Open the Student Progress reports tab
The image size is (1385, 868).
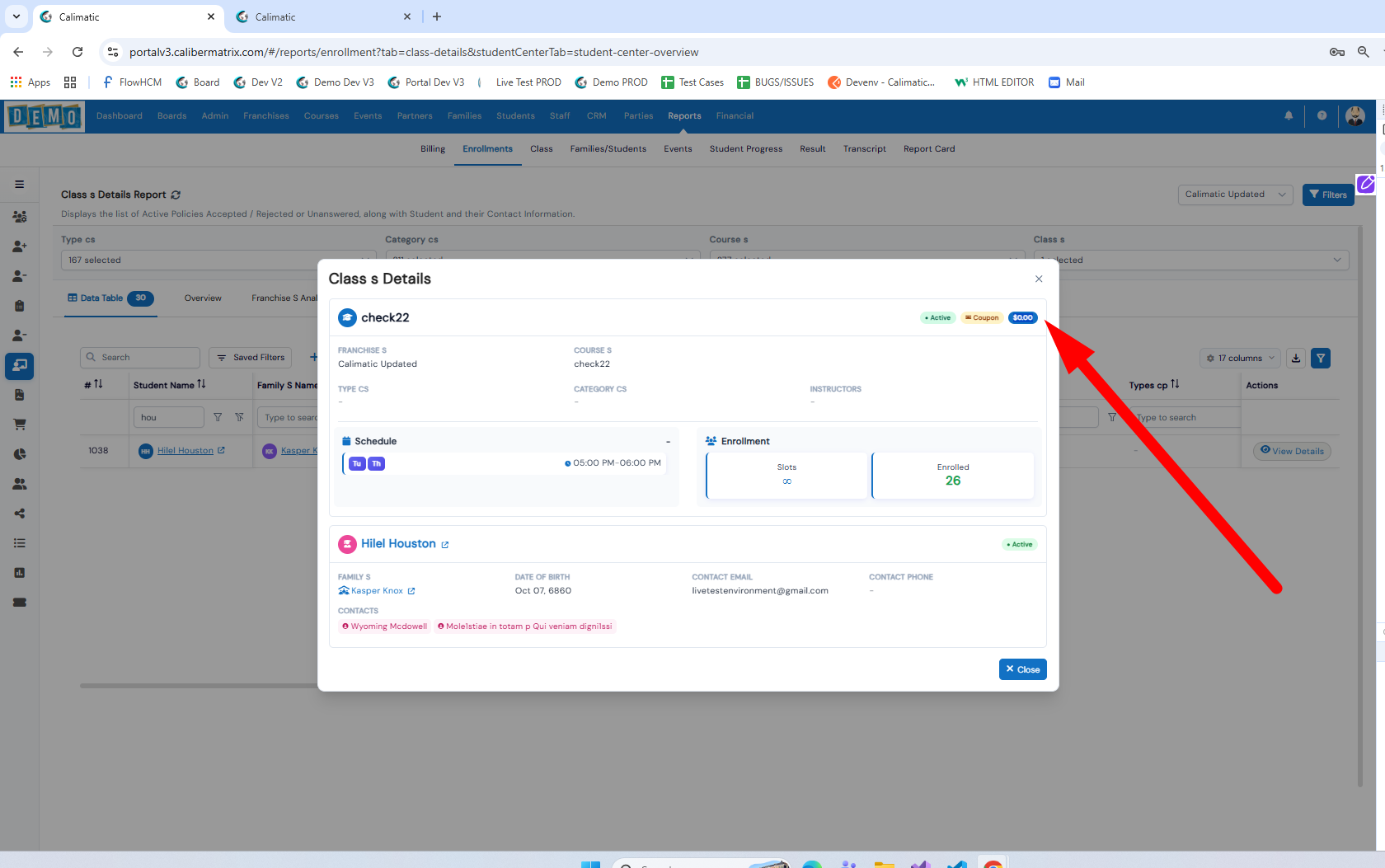746,149
